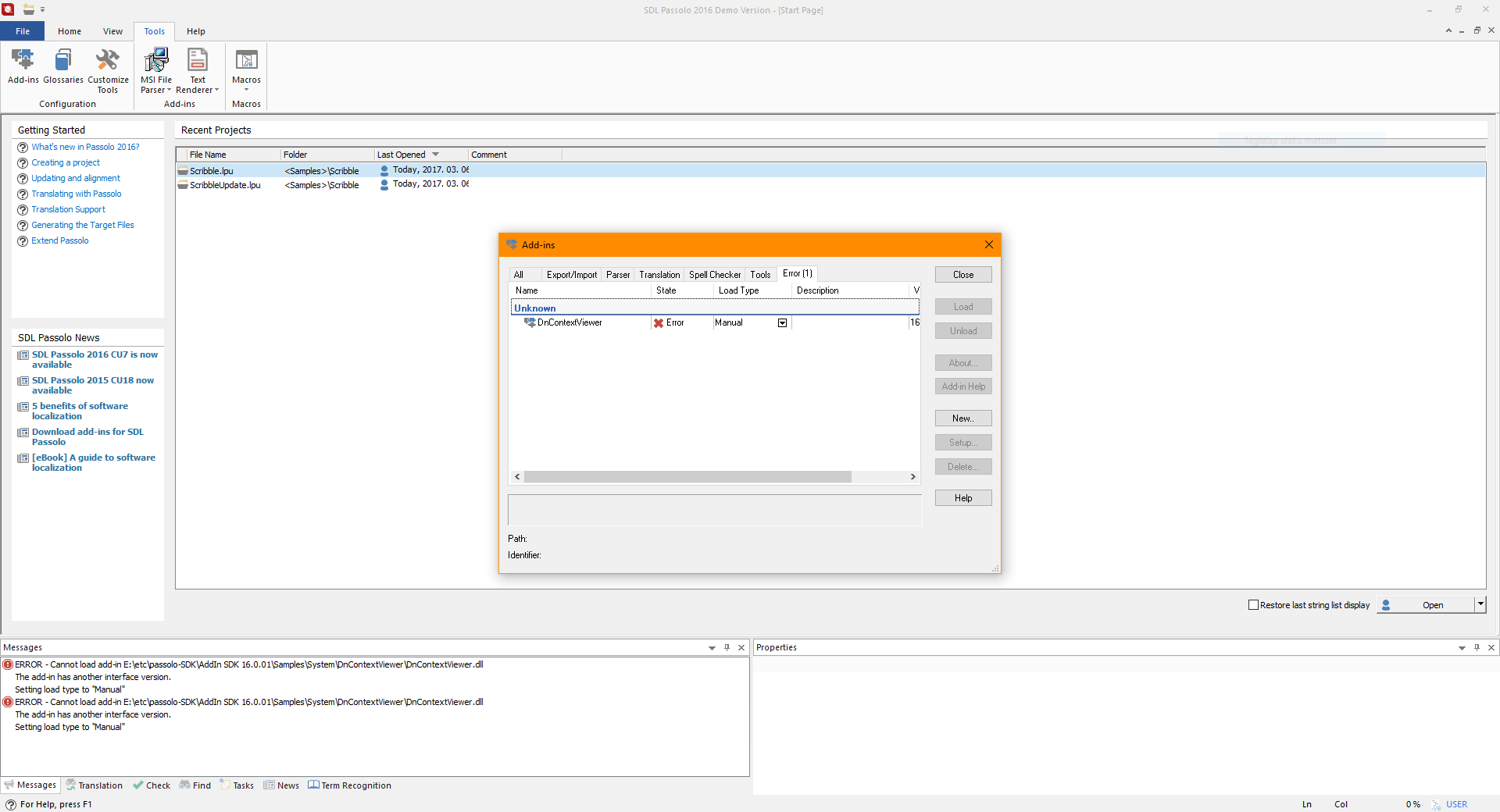Click the user icon next to Open button
The height and width of the screenshot is (812, 1500).
click(x=1386, y=605)
